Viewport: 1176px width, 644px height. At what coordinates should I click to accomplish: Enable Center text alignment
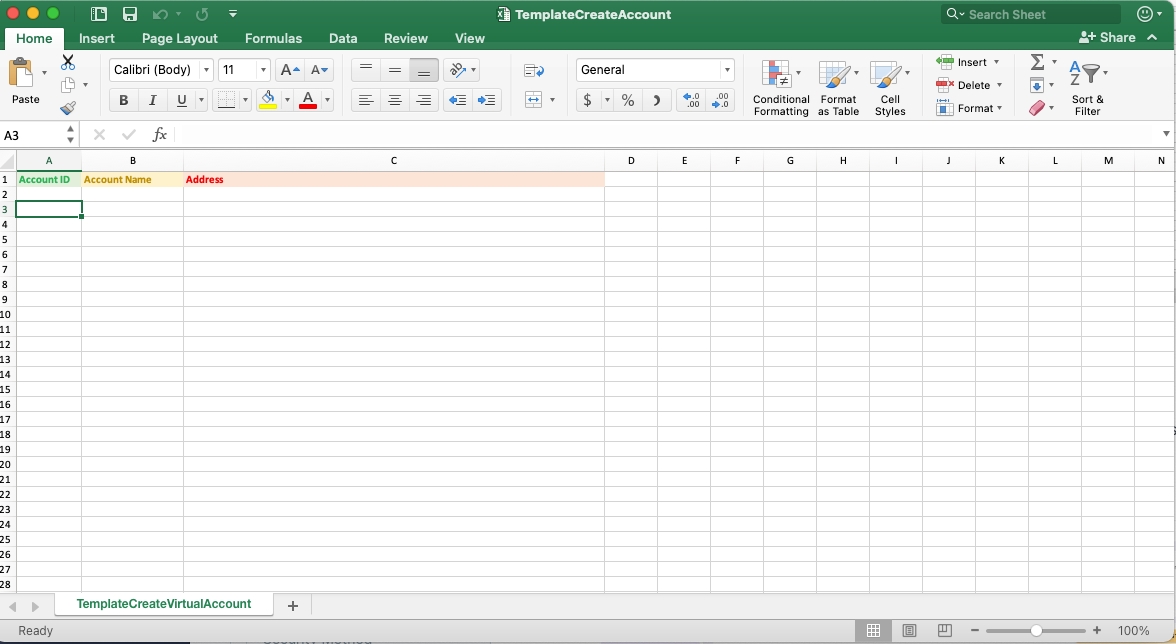[x=395, y=100]
